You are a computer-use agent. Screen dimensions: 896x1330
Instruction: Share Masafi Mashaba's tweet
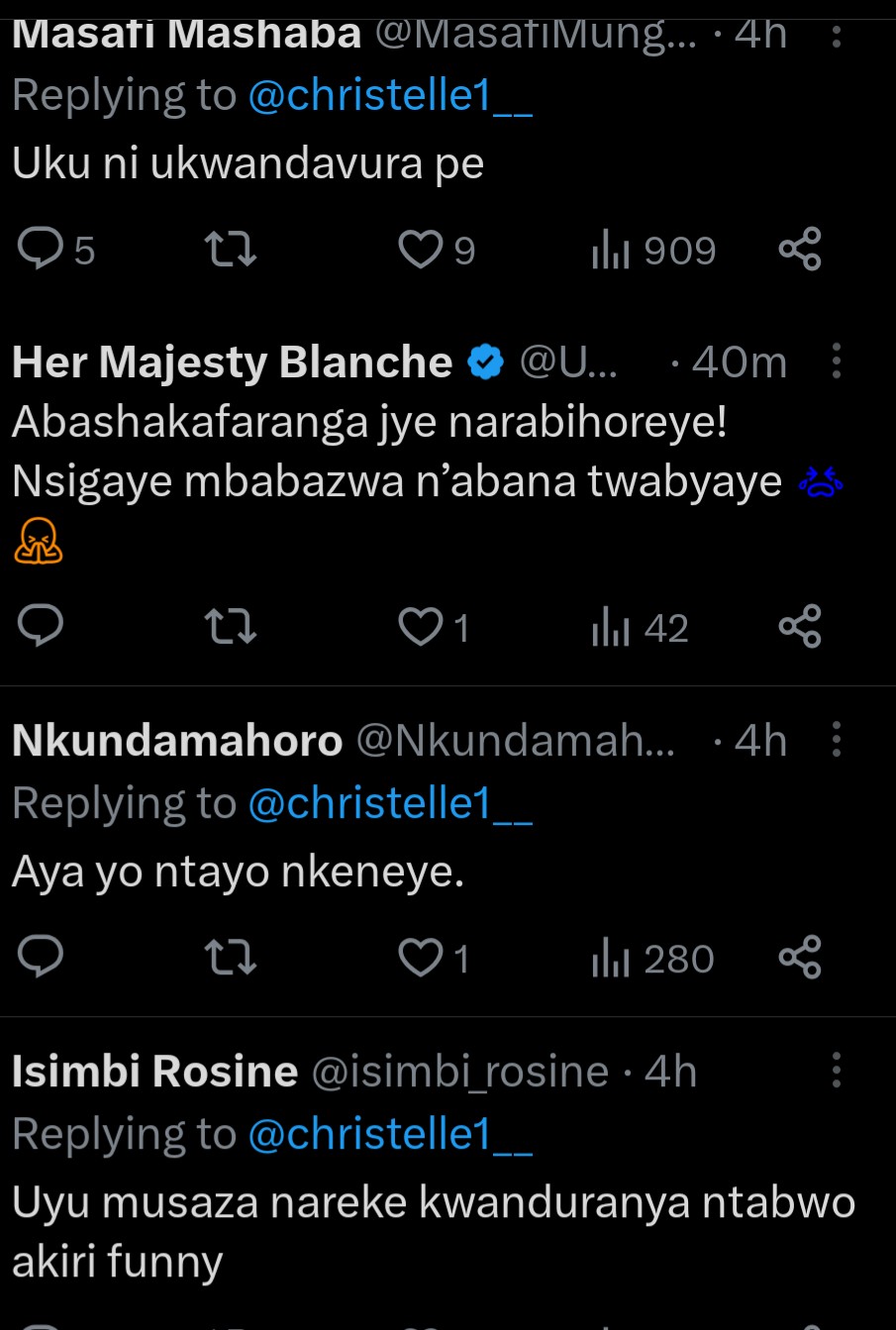click(x=800, y=249)
